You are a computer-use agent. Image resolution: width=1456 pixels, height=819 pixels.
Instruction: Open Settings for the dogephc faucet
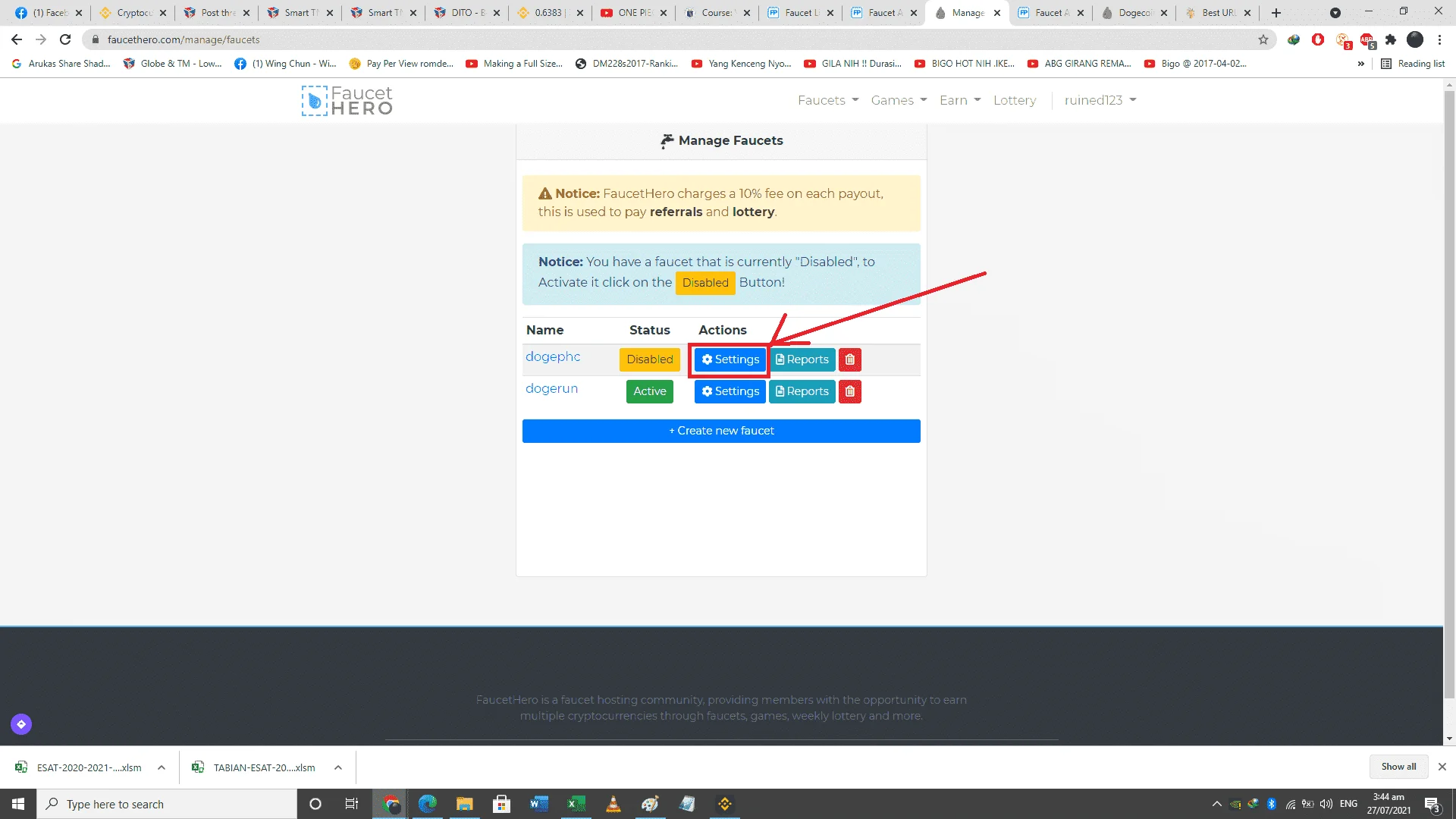[730, 359]
